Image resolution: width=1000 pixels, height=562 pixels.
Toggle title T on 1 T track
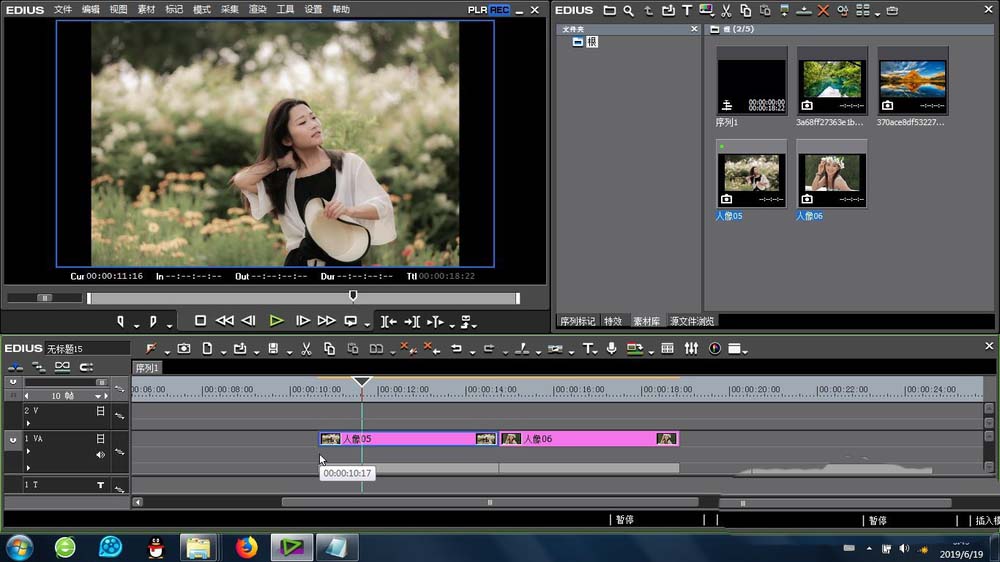pos(100,485)
